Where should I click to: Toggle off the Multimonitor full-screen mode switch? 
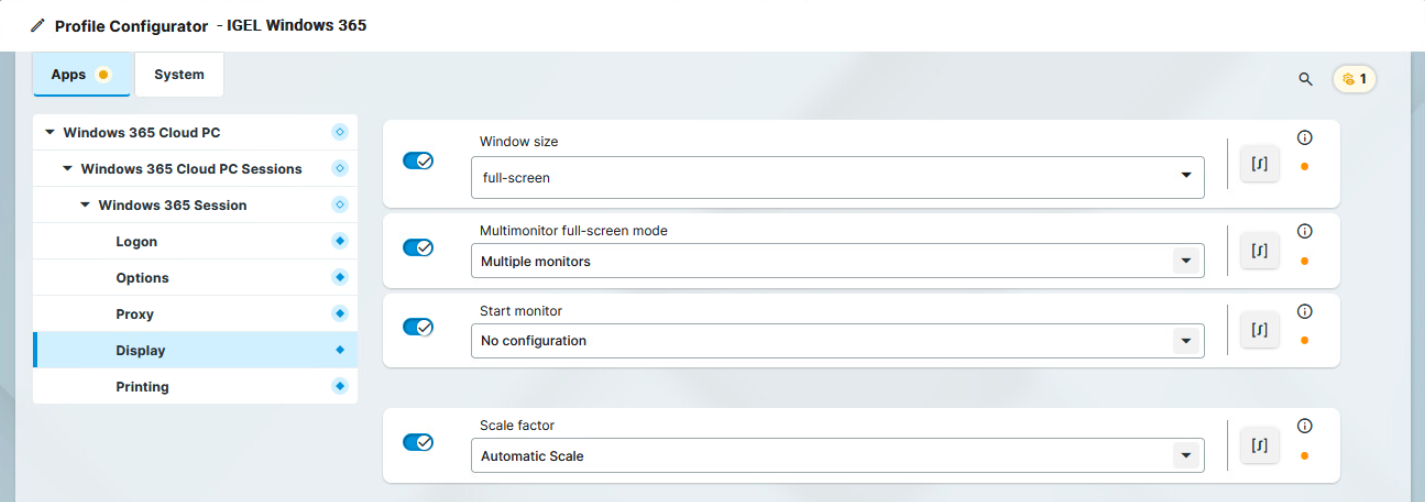coord(418,247)
